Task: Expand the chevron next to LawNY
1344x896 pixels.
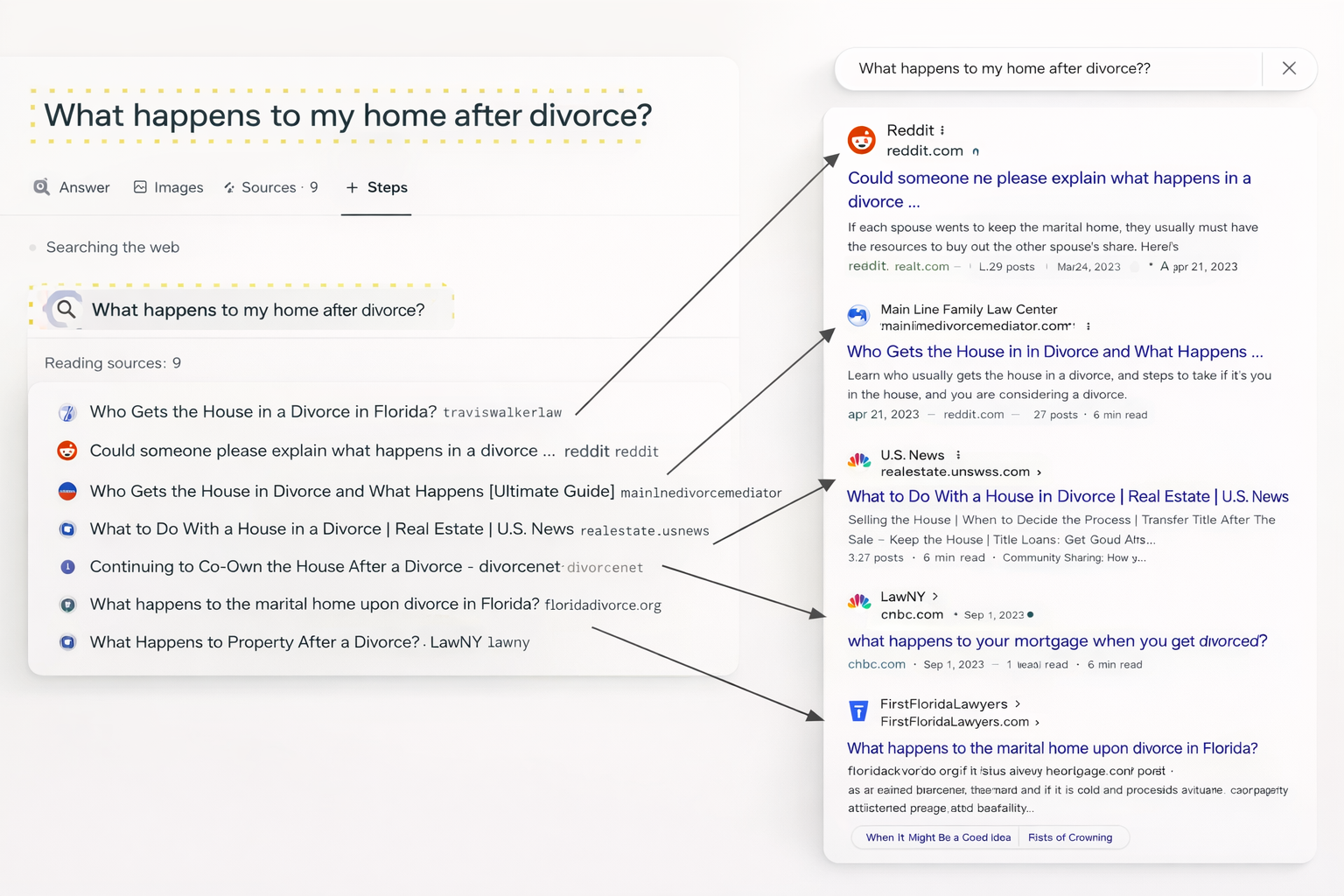Action: click(935, 596)
